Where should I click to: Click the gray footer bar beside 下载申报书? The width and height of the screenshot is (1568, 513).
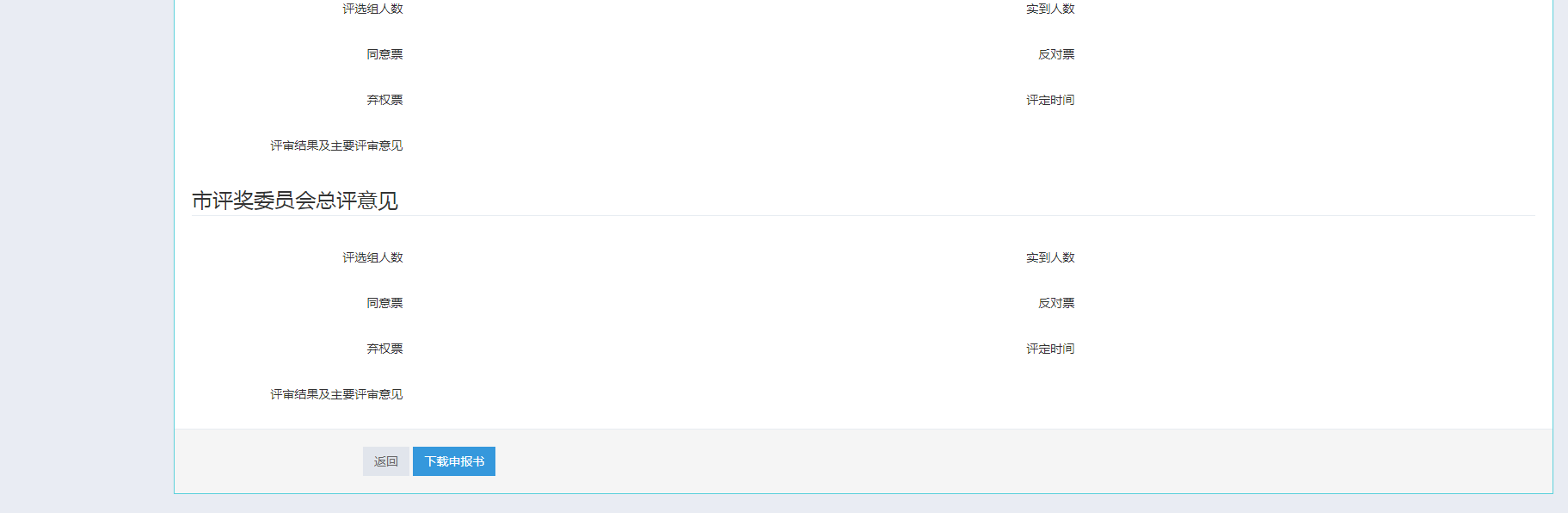[1024, 461]
